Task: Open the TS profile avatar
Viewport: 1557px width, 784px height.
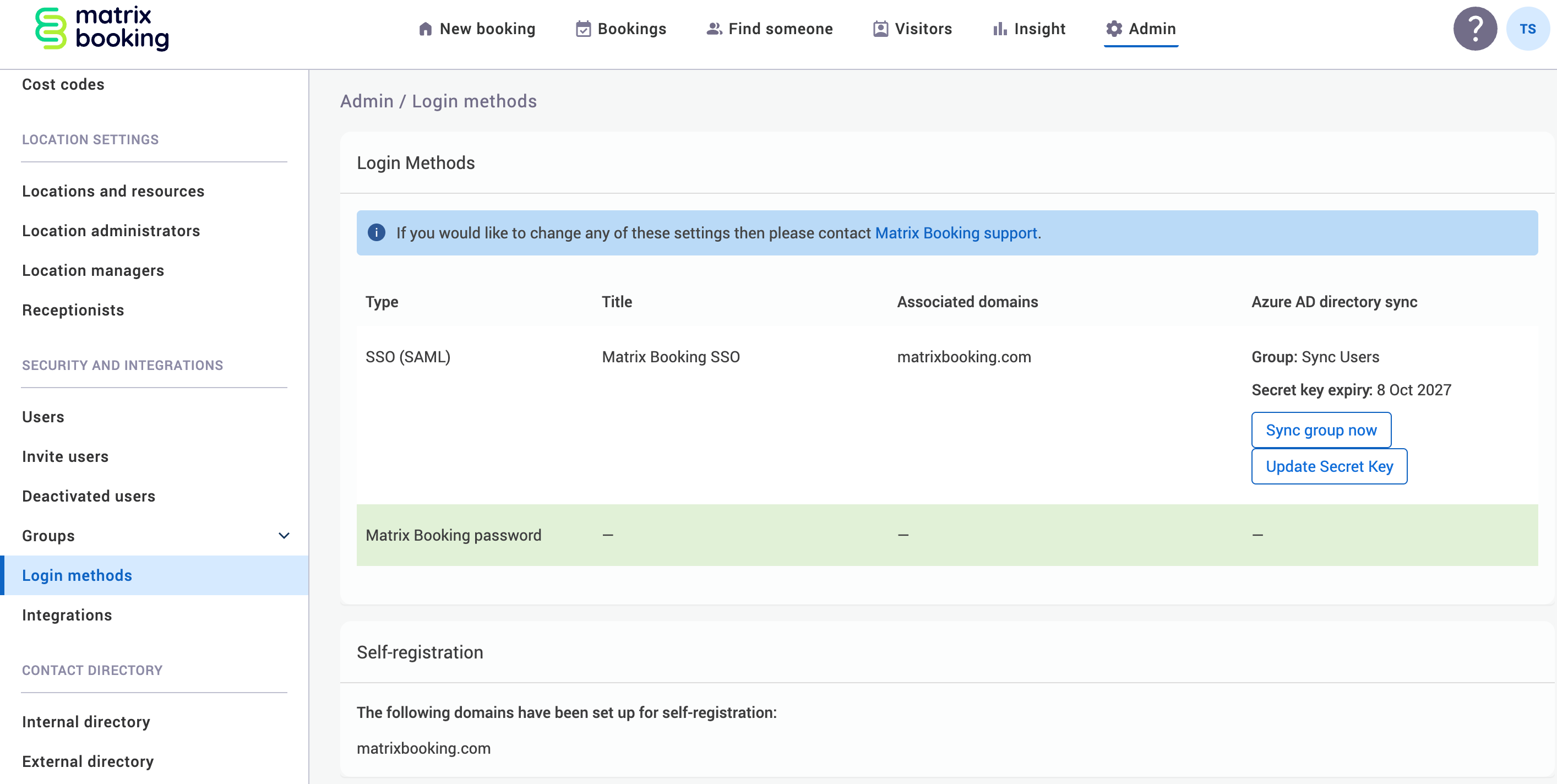Action: (x=1528, y=29)
